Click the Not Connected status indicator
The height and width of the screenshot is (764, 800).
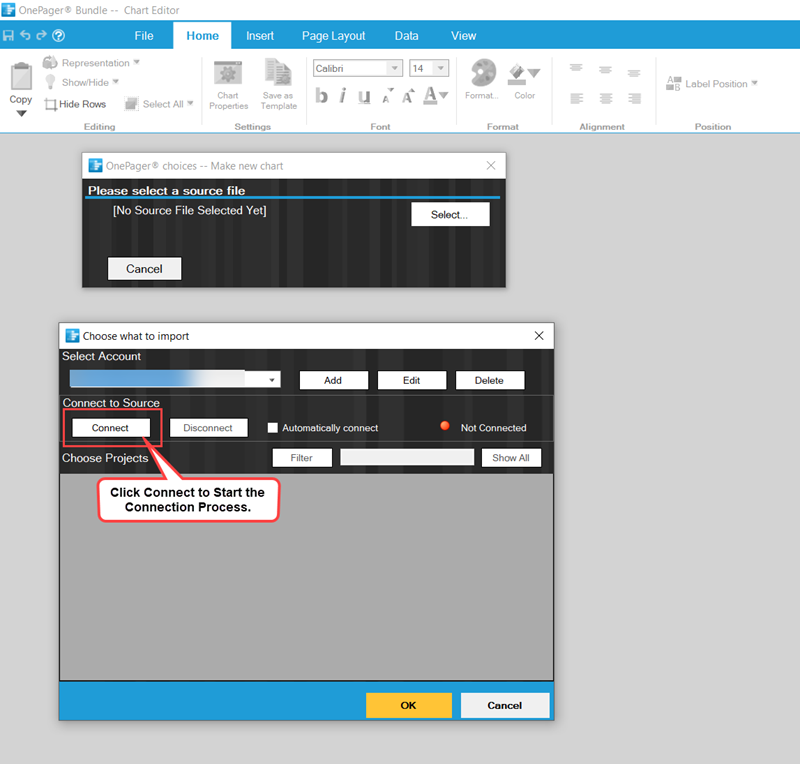tap(444, 425)
